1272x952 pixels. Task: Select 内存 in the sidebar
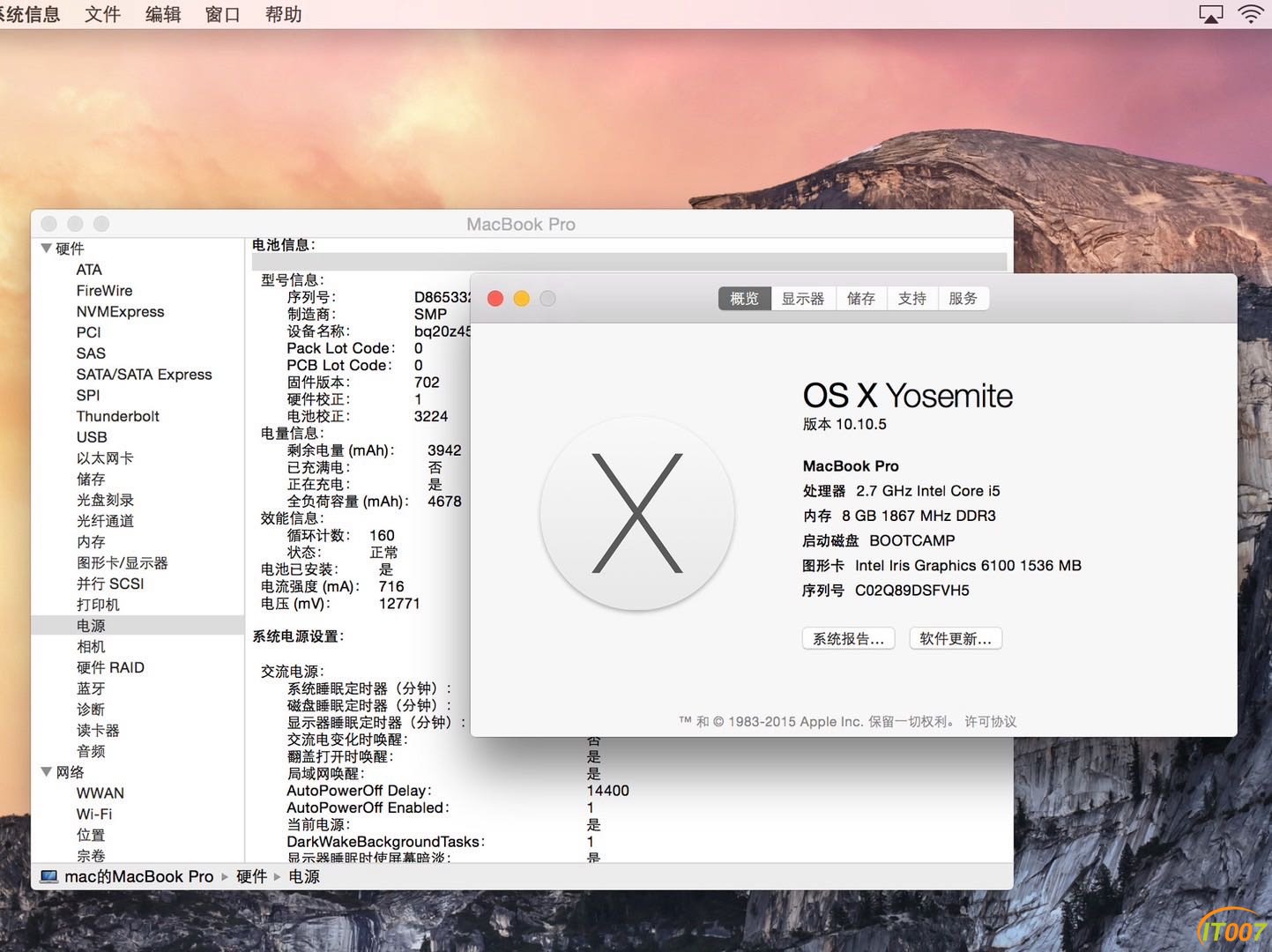[x=91, y=542]
